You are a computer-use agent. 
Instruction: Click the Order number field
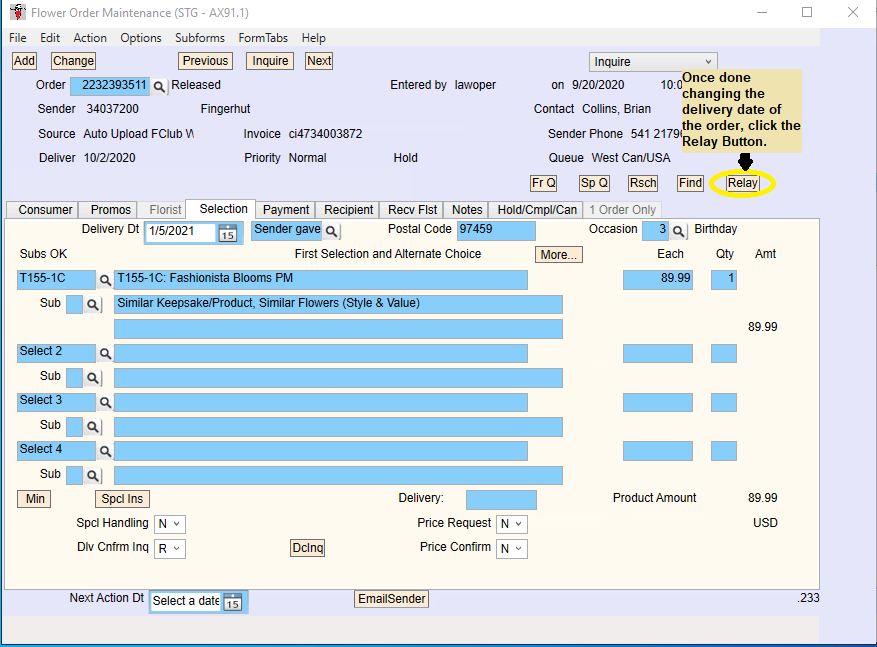coord(110,87)
